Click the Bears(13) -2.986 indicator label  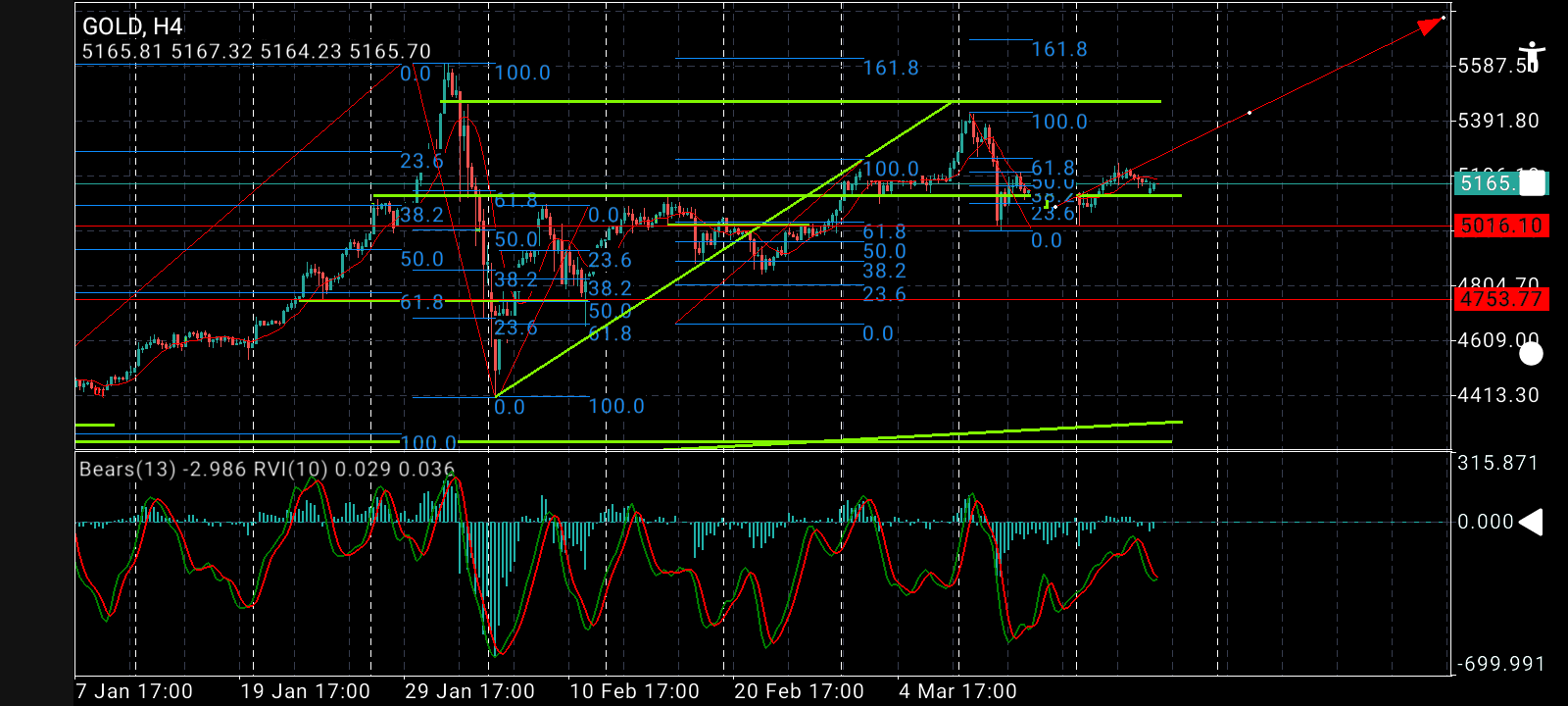(x=163, y=469)
